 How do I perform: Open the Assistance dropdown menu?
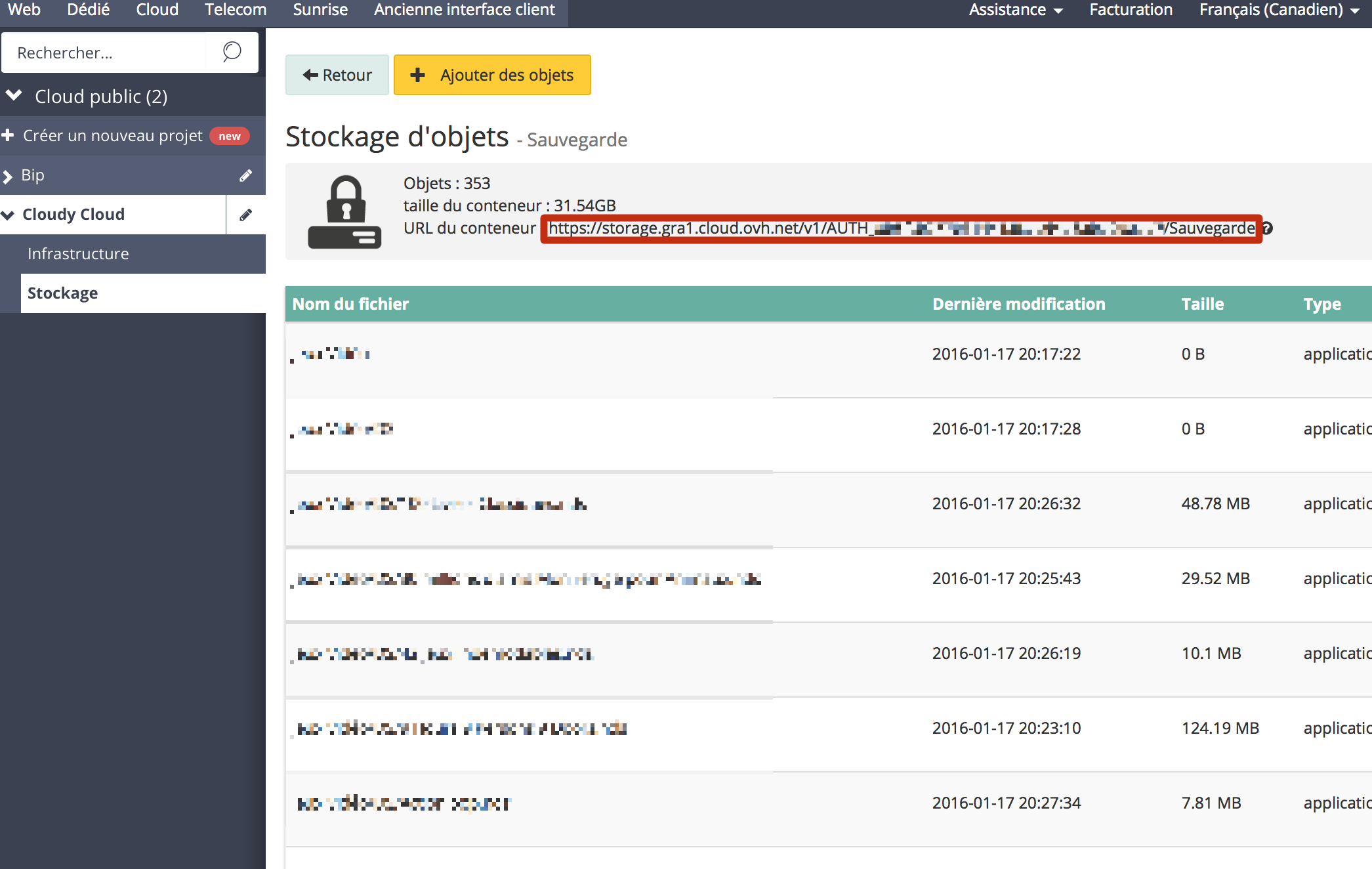1015,10
